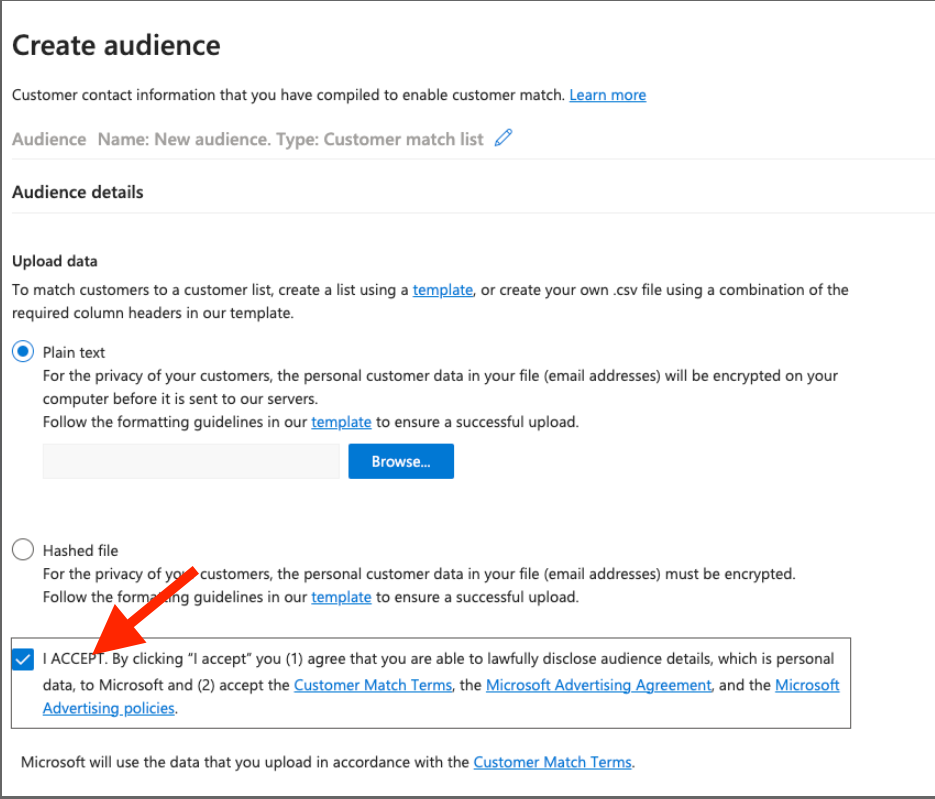935x799 pixels.
Task: Click the file path field beside Browse
Action: coord(191,461)
